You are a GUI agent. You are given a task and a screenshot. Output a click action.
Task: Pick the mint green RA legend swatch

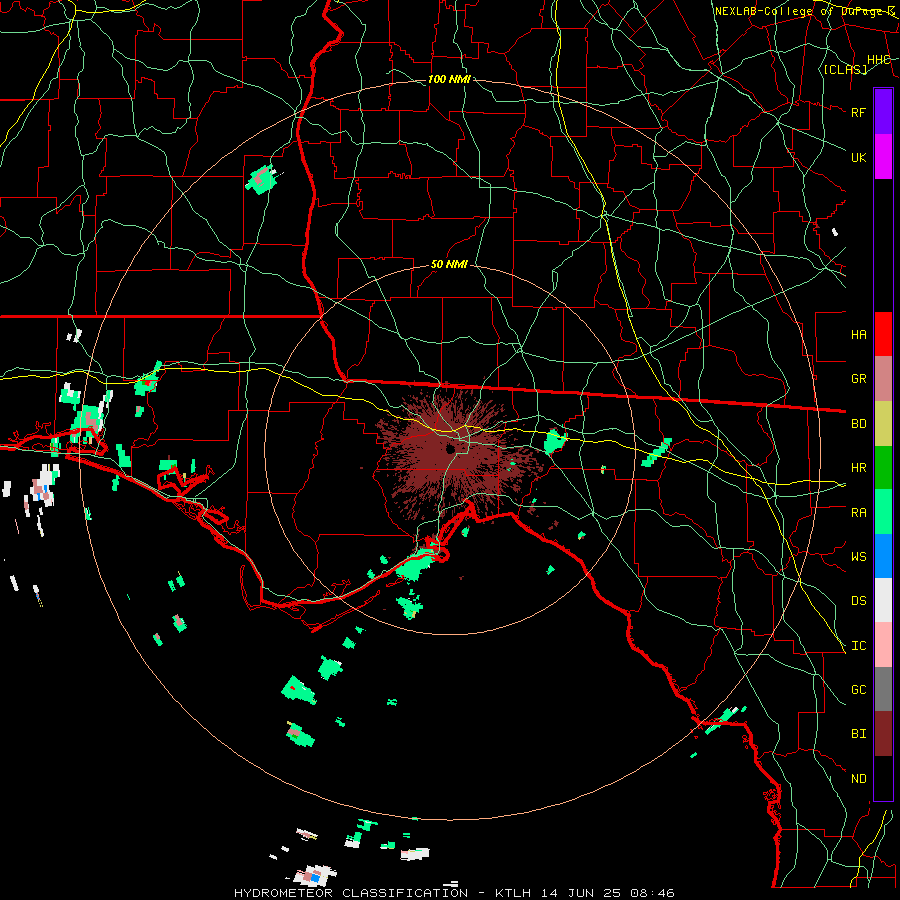click(x=883, y=512)
